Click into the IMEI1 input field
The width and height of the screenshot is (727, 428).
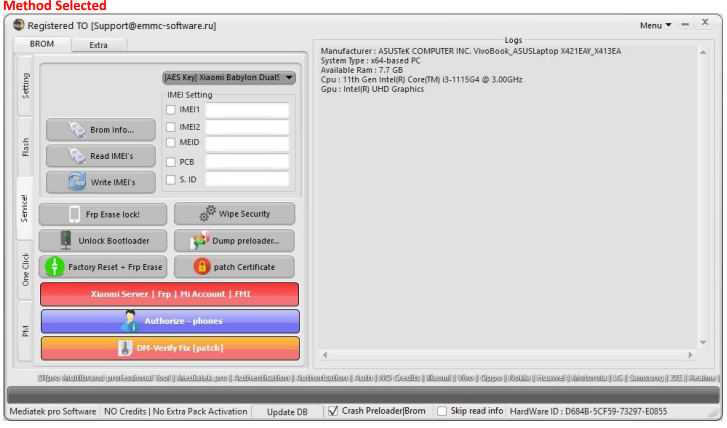click(247, 109)
